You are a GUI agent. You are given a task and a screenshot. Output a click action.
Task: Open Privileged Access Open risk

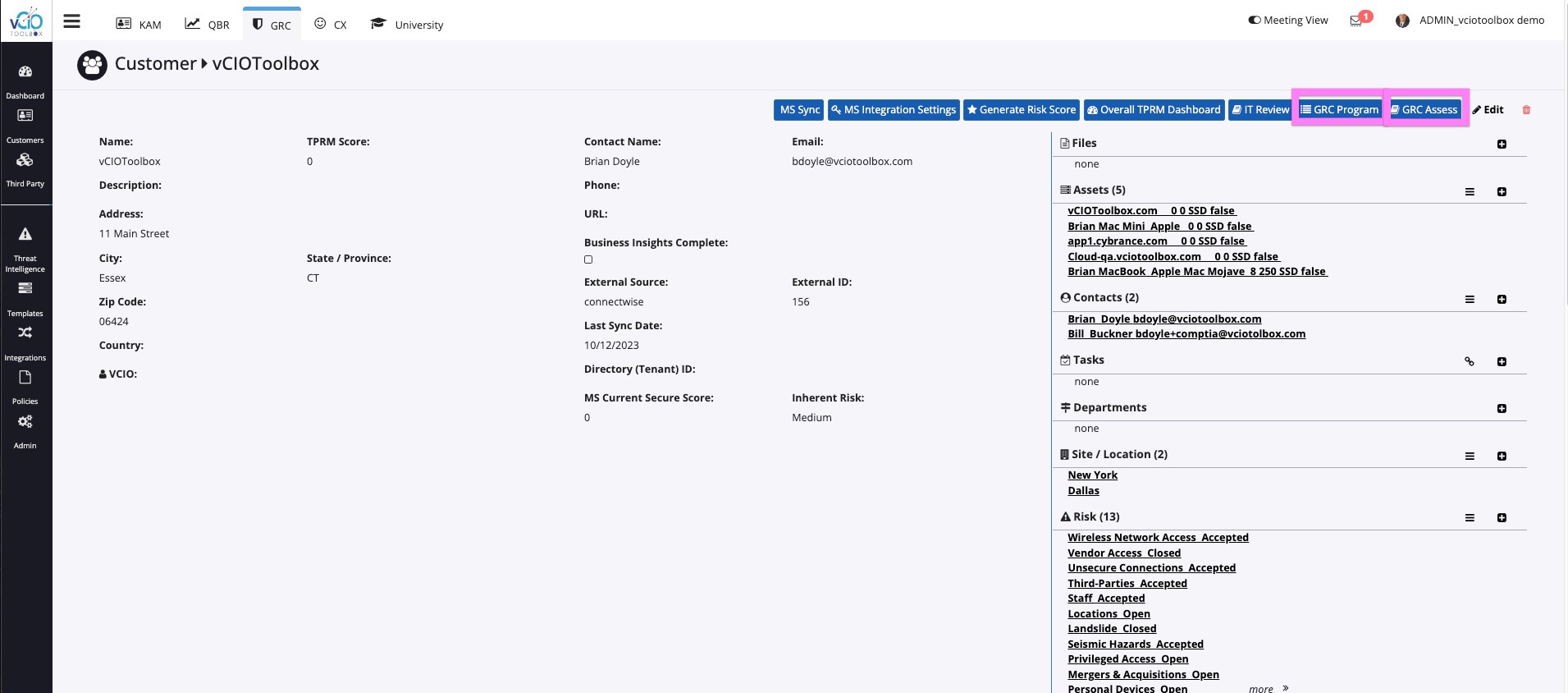1128,659
